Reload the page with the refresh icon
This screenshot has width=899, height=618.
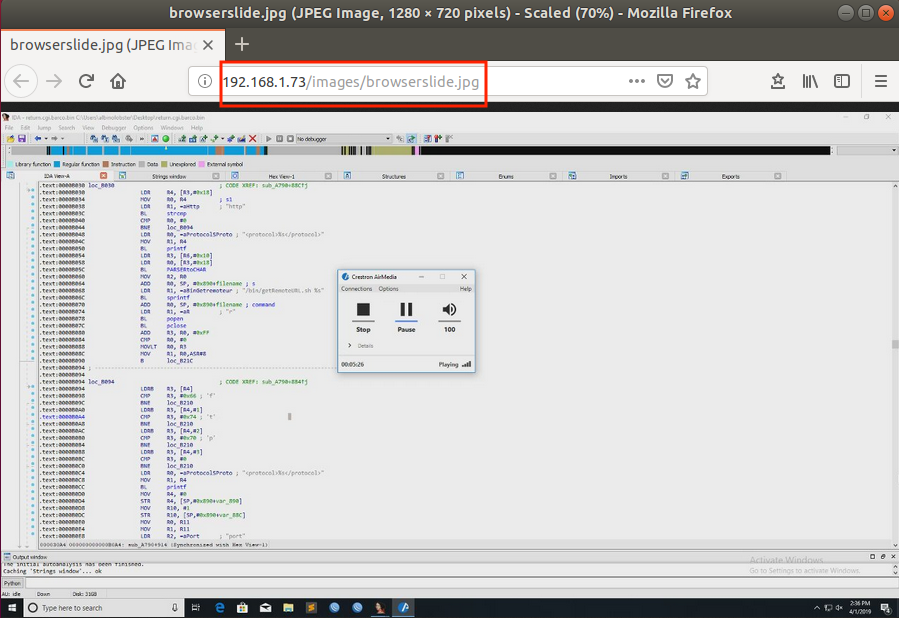(x=87, y=82)
